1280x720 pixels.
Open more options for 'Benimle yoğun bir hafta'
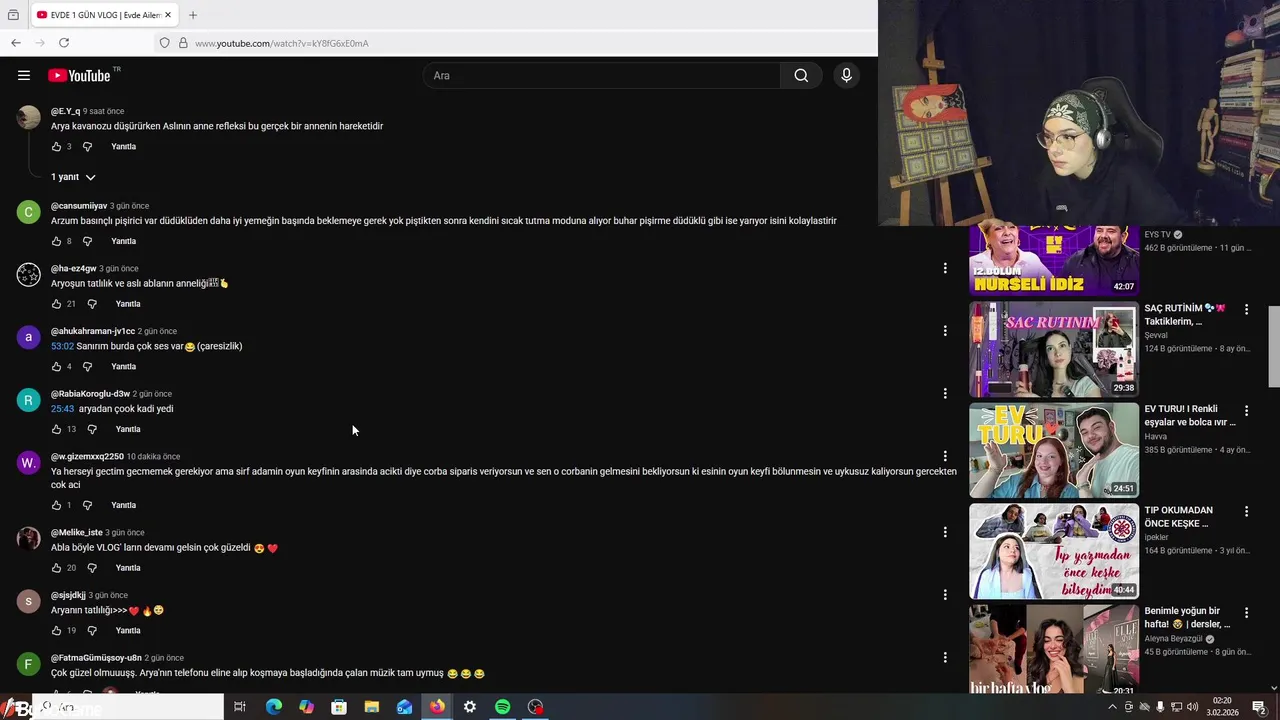click(1246, 612)
